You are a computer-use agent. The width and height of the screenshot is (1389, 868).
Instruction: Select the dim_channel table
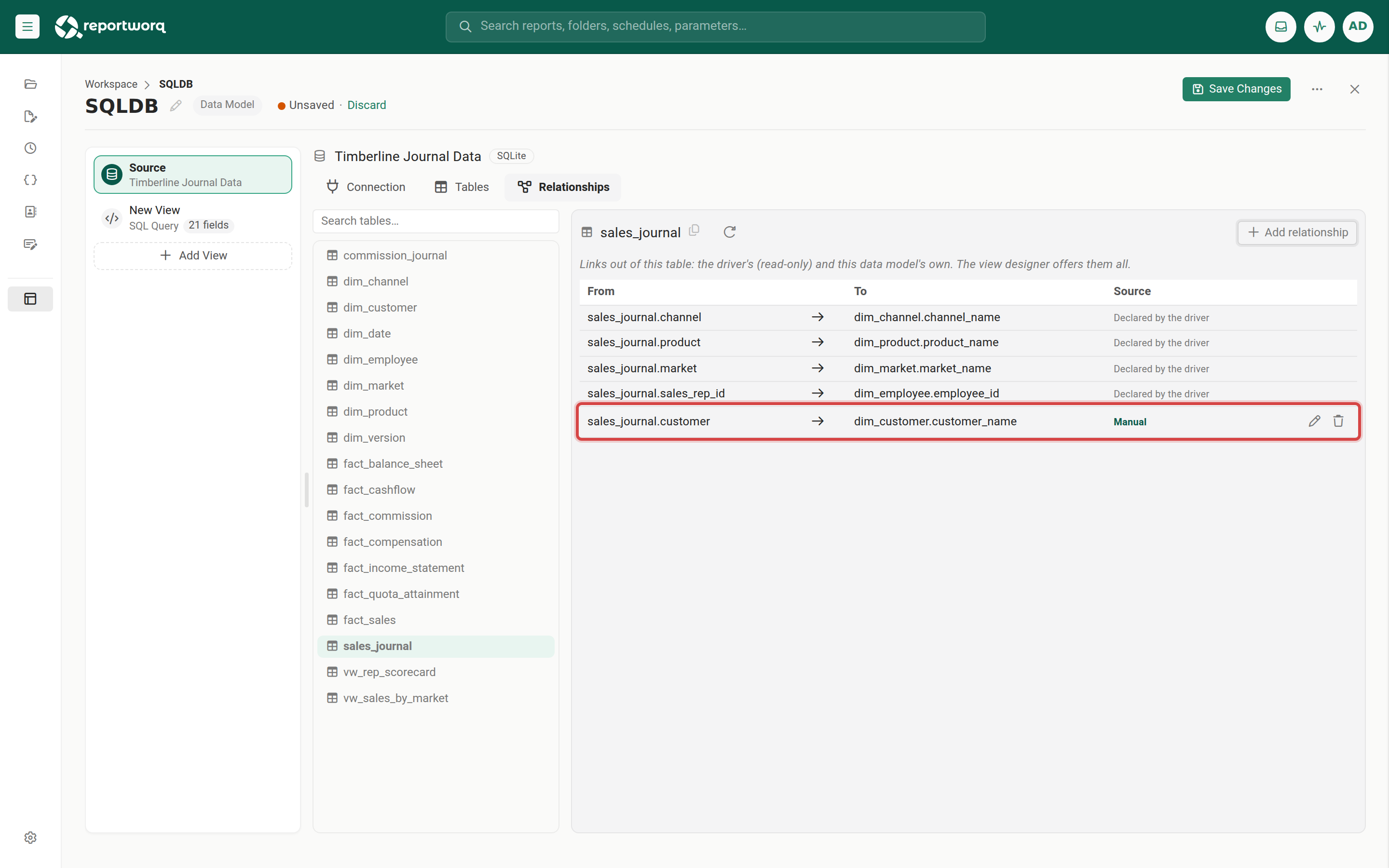436,281
